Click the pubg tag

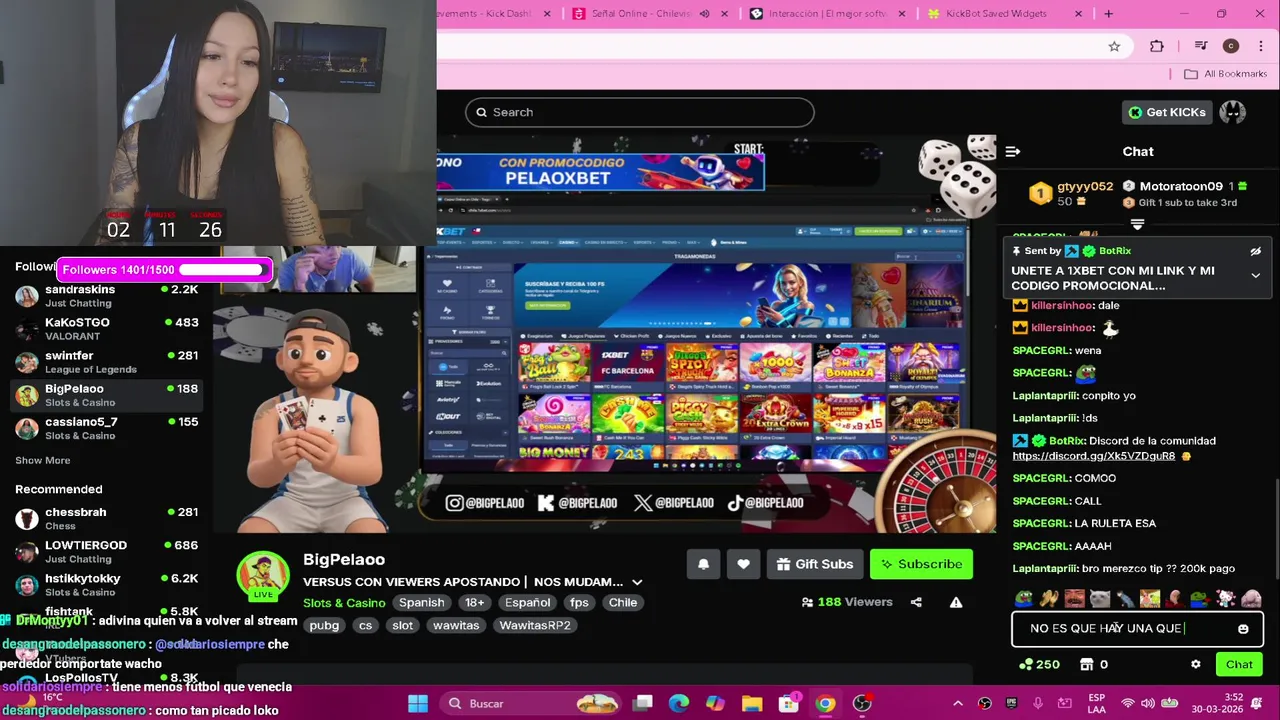click(324, 625)
